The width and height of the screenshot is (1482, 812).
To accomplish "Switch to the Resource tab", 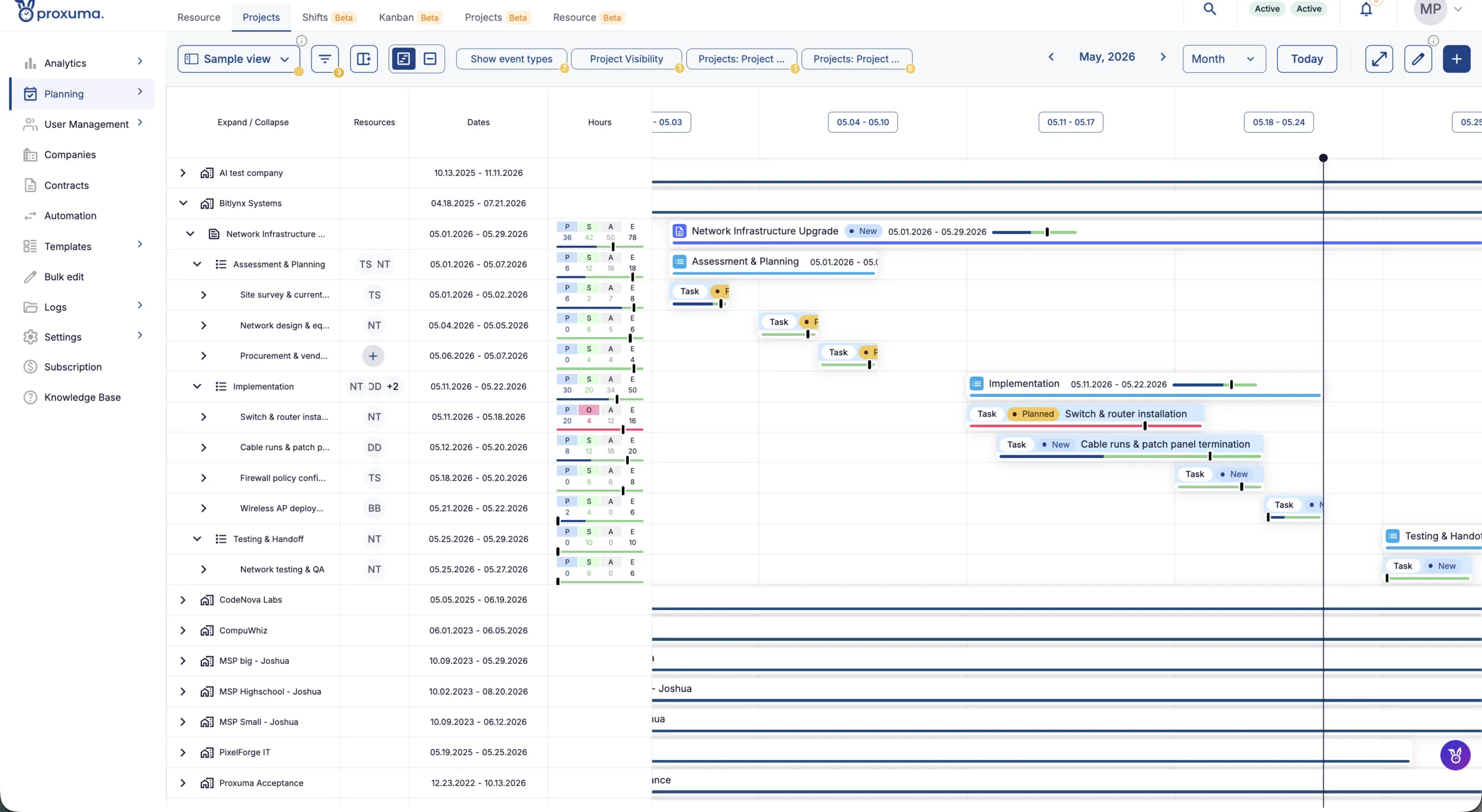I will [x=199, y=17].
